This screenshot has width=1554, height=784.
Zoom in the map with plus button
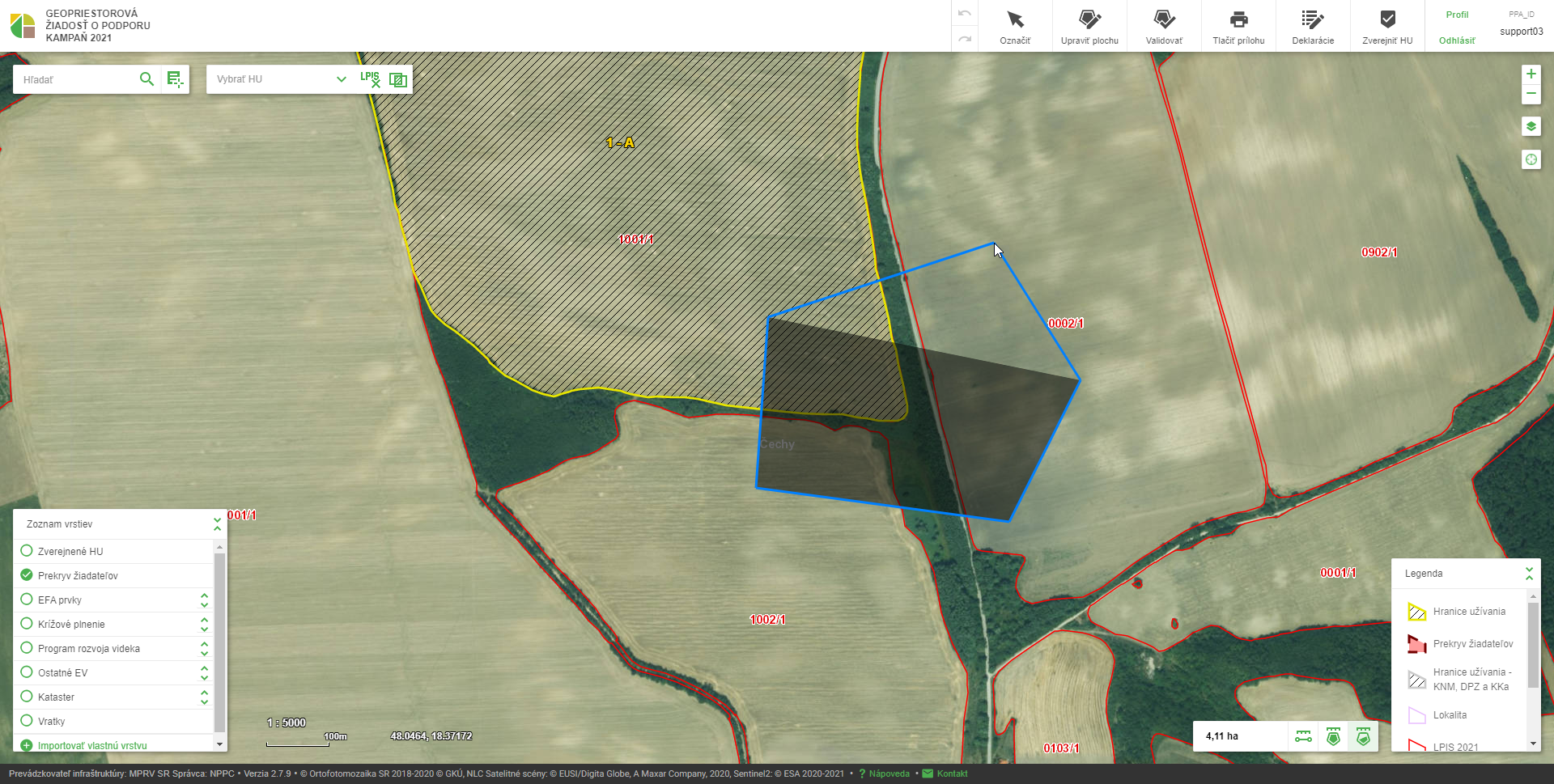tap(1531, 74)
